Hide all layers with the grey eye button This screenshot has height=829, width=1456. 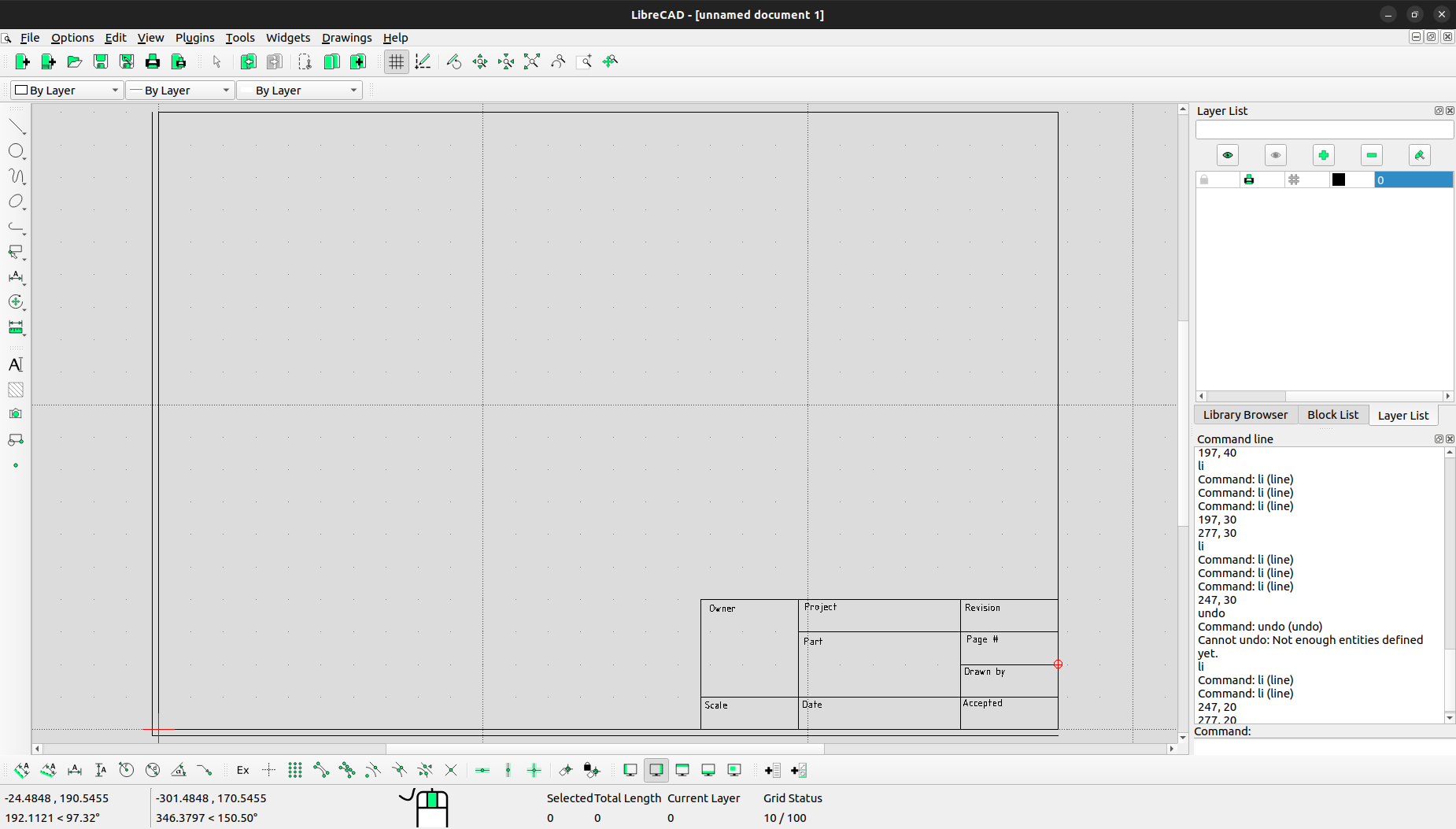pyautogui.click(x=1276, y=155)
